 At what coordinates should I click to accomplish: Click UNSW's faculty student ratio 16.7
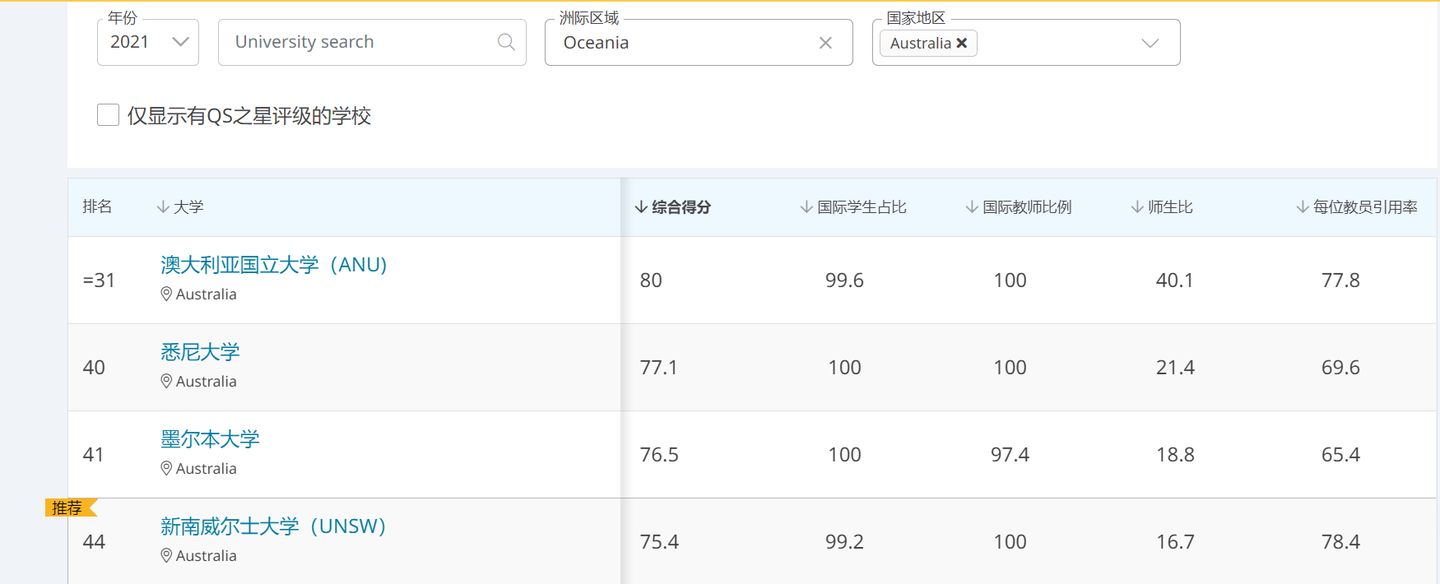(1175, 542)
